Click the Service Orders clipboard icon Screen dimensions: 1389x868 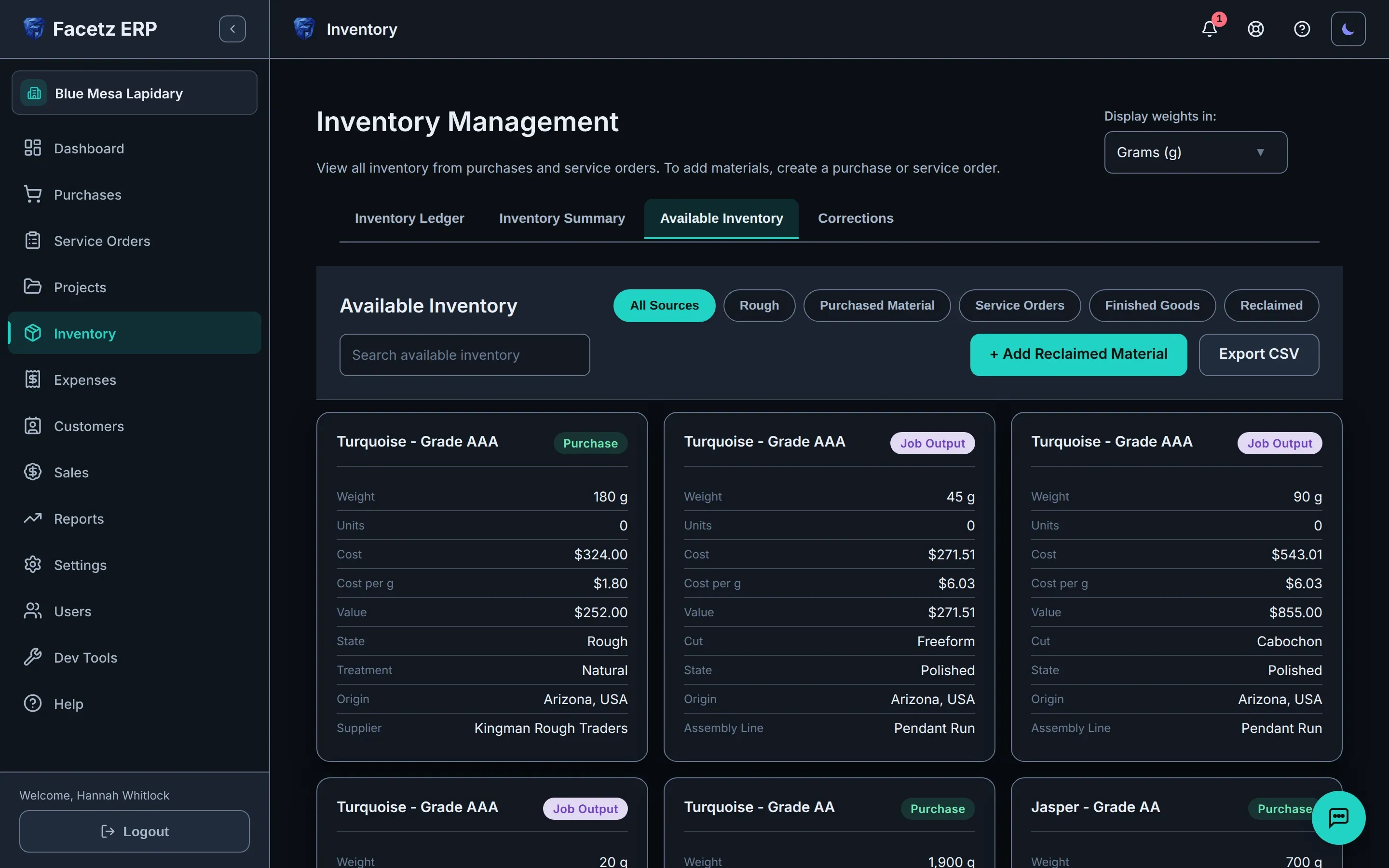tap(33, 241)
